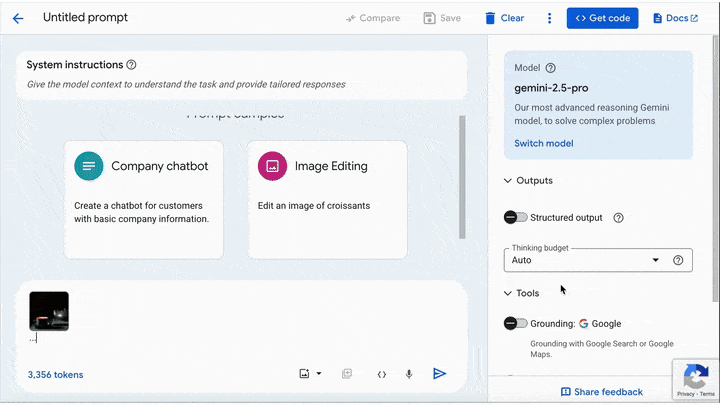The height and width of the screenshot is (405, 720).
Task: Turn on Grounding with Google toggle
Action: [516, 323]
